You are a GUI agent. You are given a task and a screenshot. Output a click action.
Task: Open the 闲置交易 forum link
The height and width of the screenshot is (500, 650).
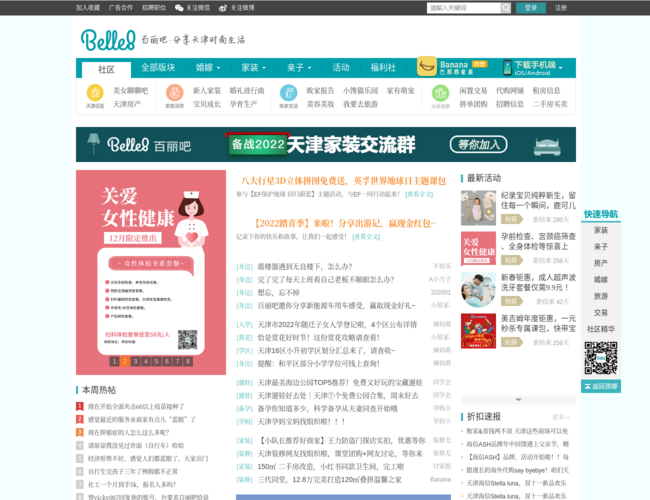pyautogui.click(x=473, y=90)
